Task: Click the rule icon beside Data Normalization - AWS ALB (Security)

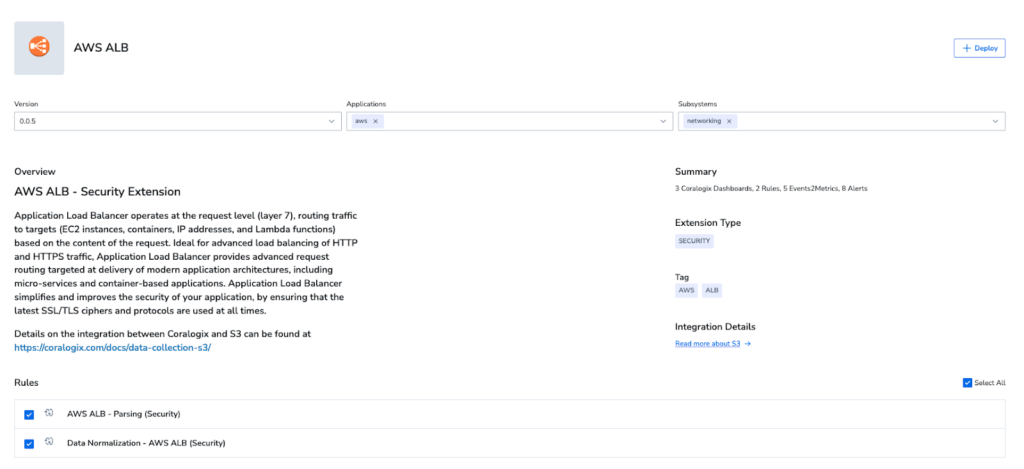Action: tap(49, 442)
